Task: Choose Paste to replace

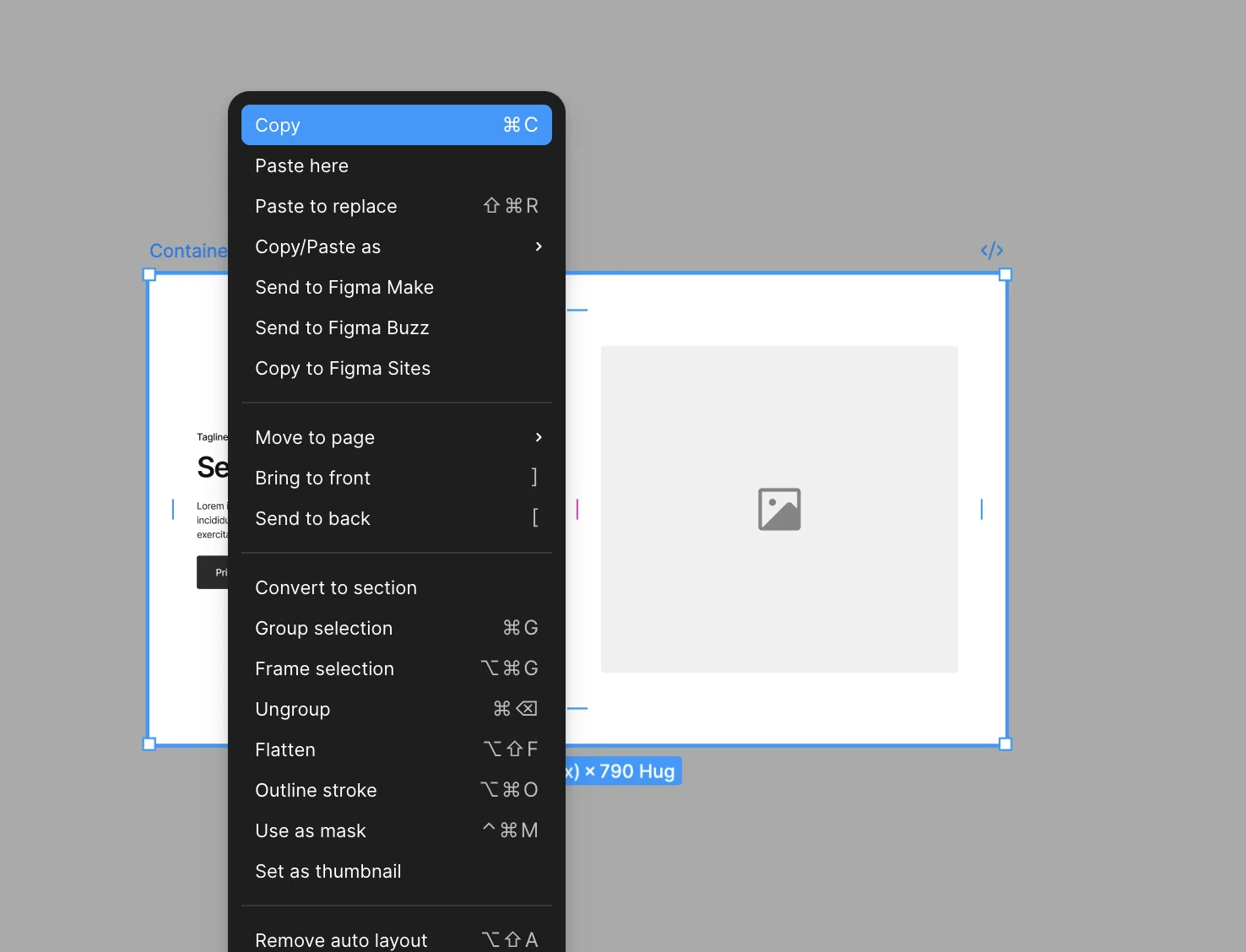Action: tap(396, 206)
